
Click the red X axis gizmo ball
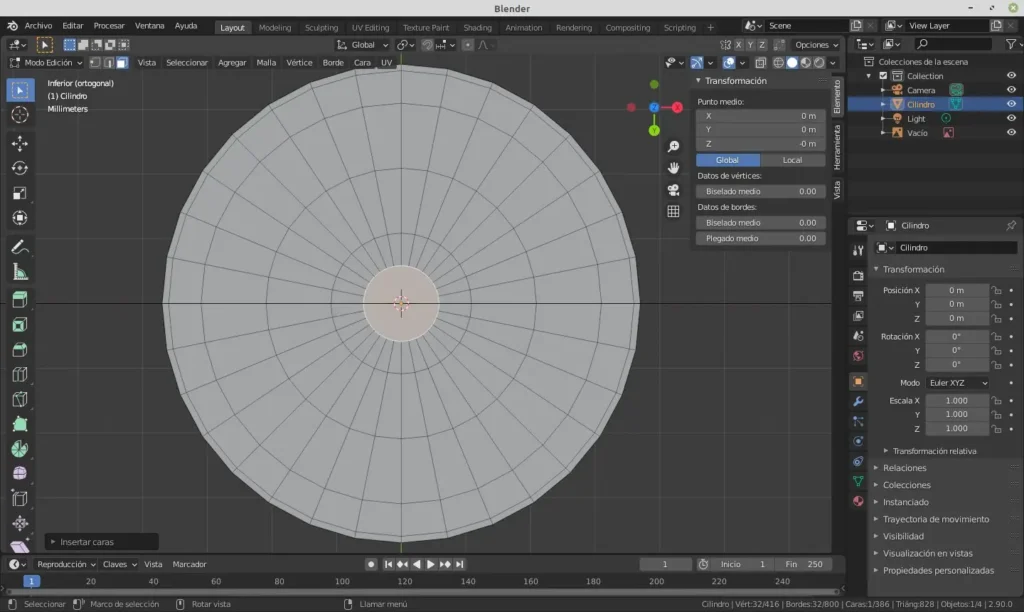(x=677, y=107)
